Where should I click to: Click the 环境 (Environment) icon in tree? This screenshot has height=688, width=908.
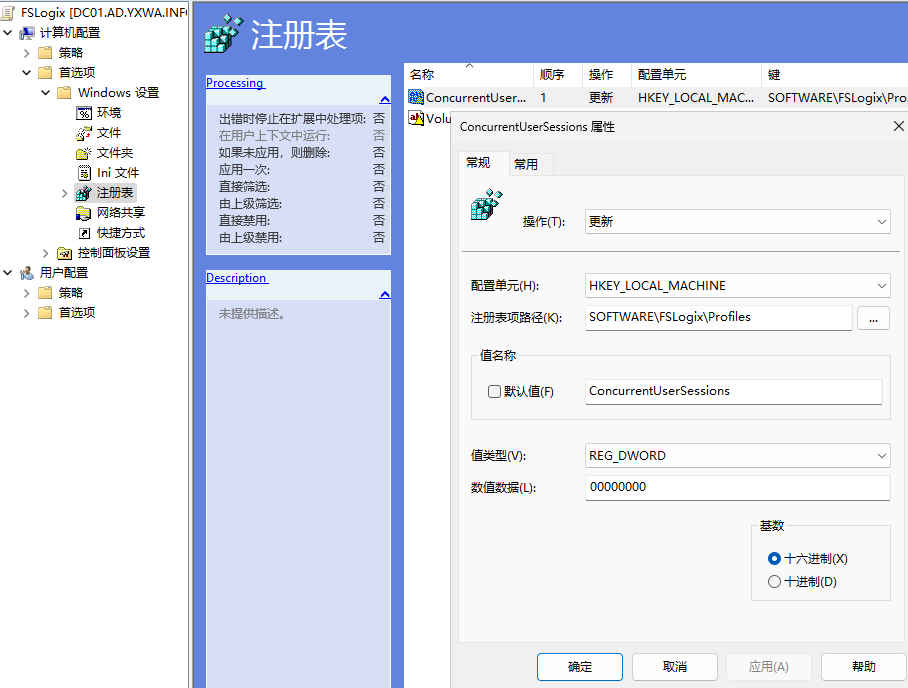point(85,113)
